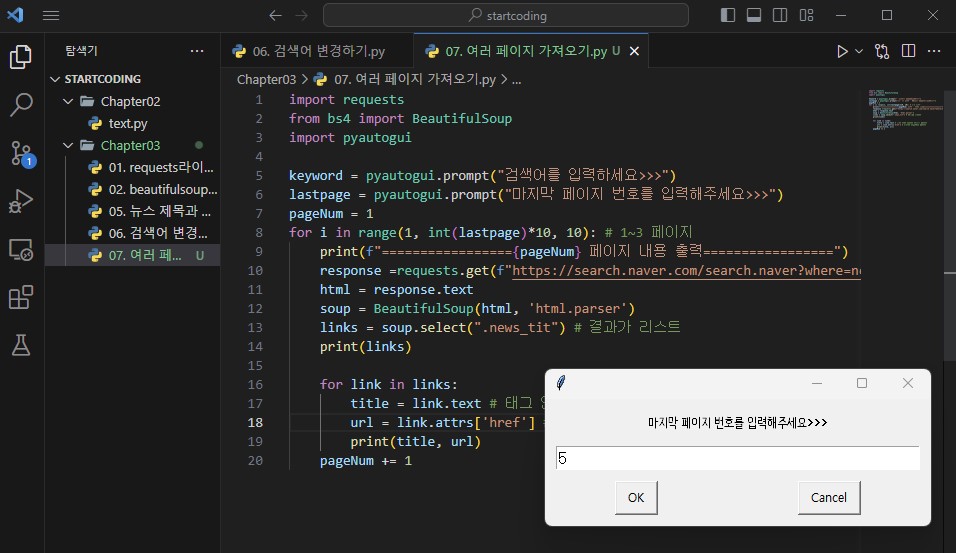Open editor More Actions ellipsis

point(934,51)
